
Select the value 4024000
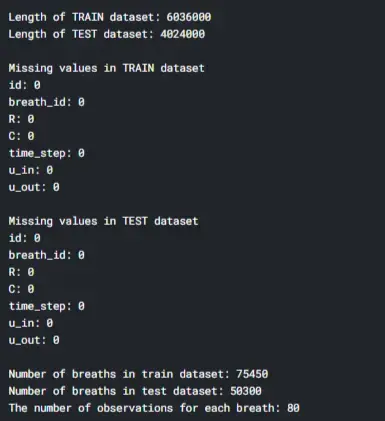[x=183, y=34]
